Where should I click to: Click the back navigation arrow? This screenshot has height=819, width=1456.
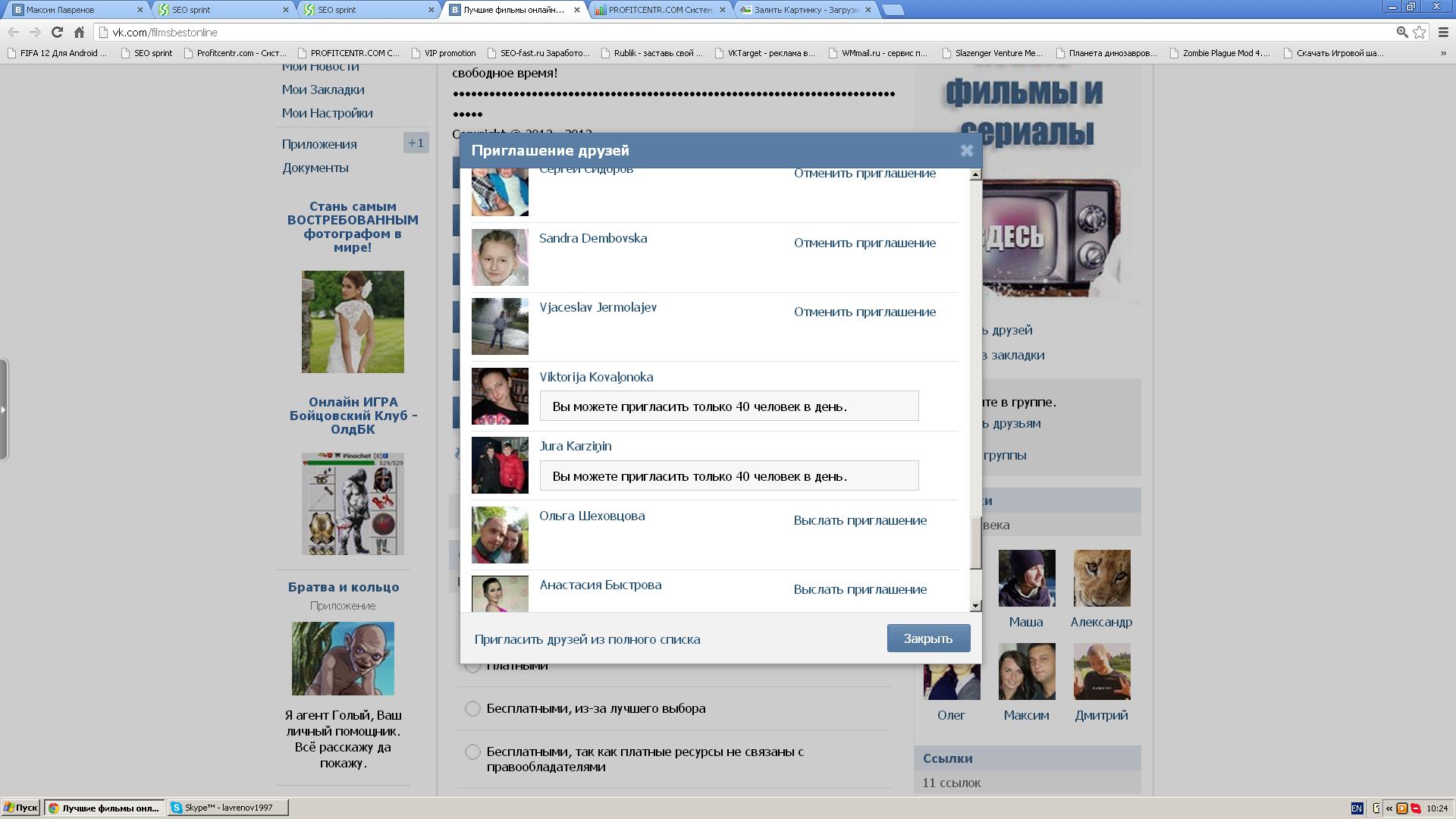[13, 32]
